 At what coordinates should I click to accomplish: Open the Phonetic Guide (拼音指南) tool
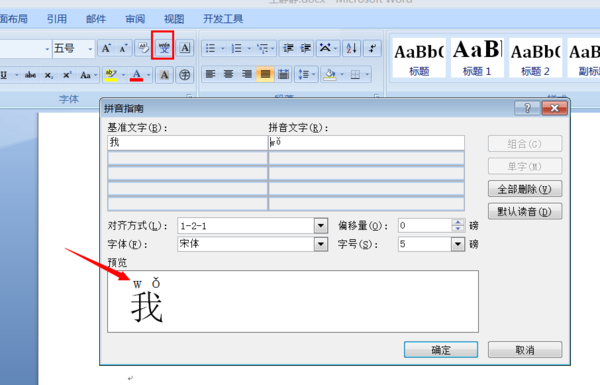(x=164, y=48)
